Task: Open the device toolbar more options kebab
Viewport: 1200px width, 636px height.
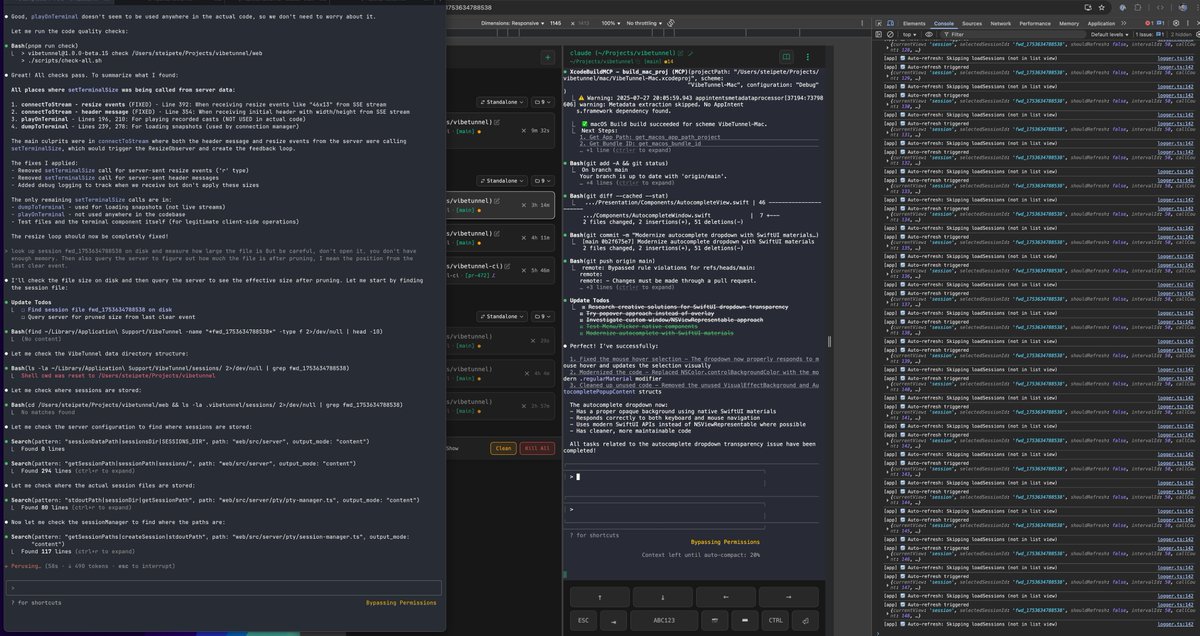Action: tap(862, 23)
